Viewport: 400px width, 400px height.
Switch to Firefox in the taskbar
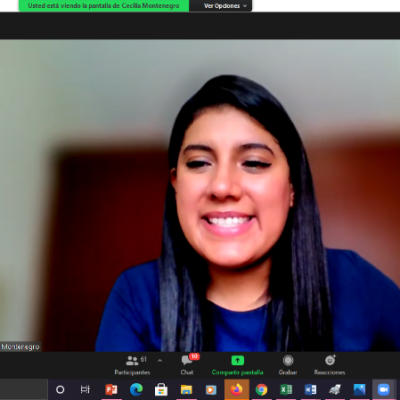[236, 389]
